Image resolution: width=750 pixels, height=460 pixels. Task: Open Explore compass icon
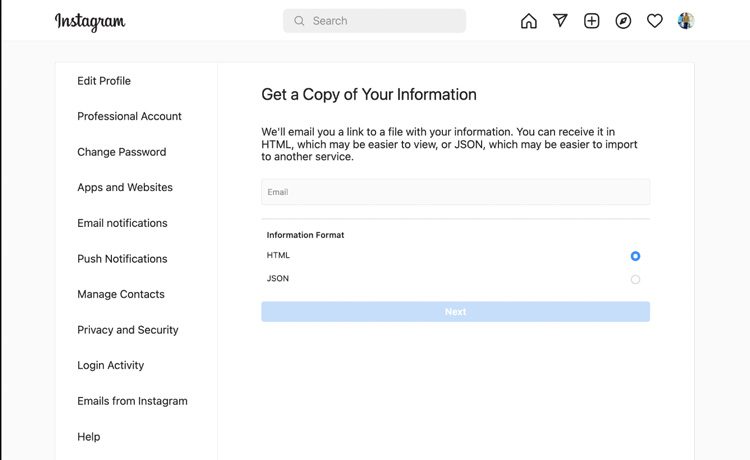click(623, 21)
